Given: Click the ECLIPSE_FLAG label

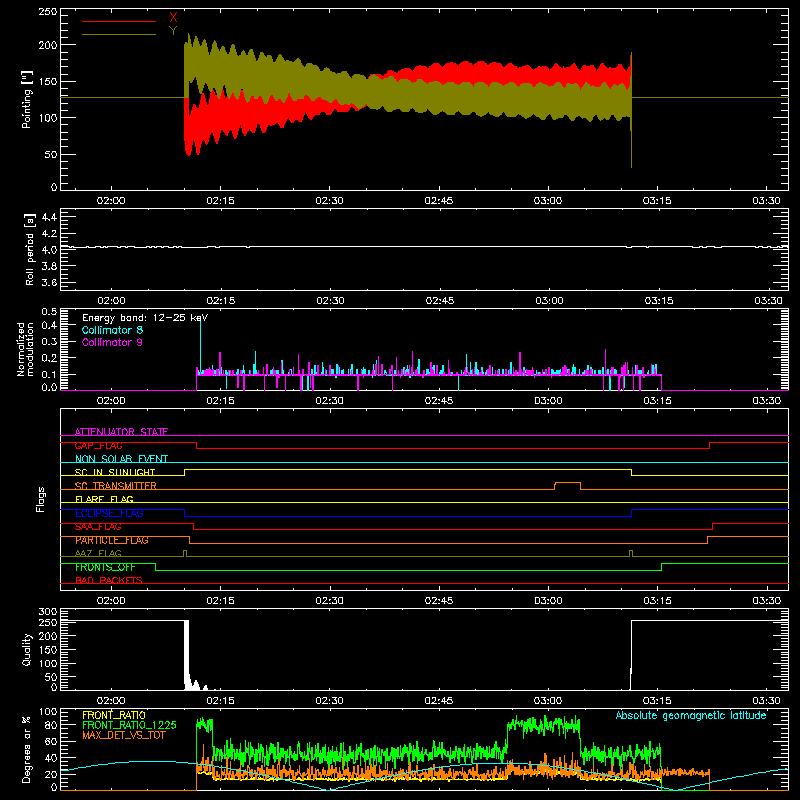Looking at the screenshot, I should click(x=109, y=513).
